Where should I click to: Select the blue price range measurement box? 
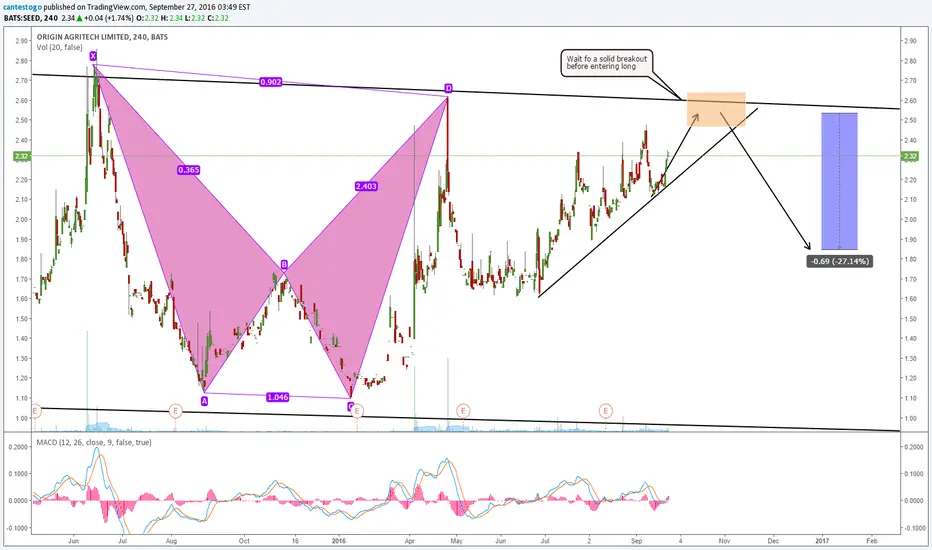click(x=839, y=181)
